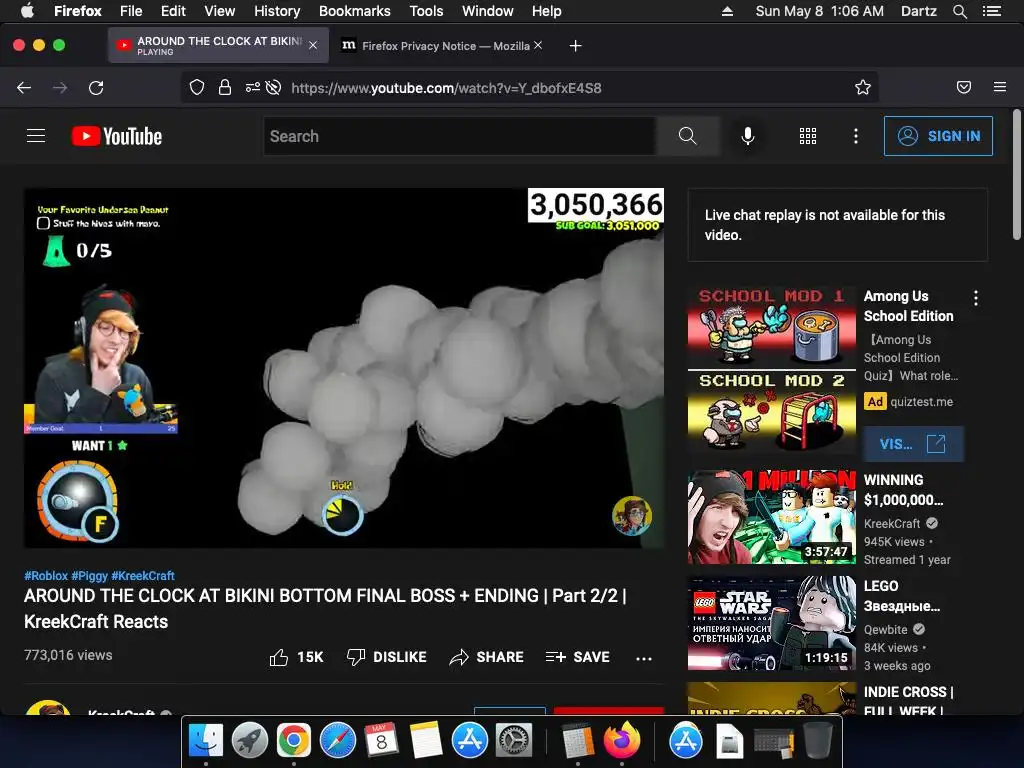The image size is (1024, 768).
Task: Click the autoplay blocked icon in address bar
Action: [274, 88]
